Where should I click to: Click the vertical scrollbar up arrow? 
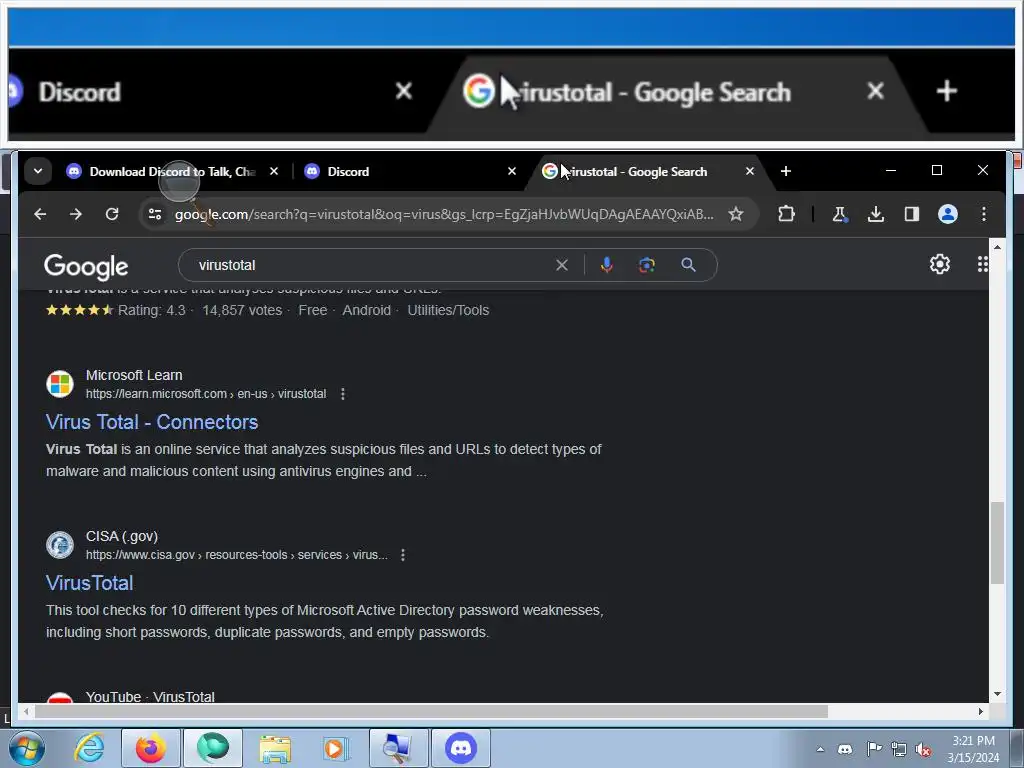tap(997, 248)
